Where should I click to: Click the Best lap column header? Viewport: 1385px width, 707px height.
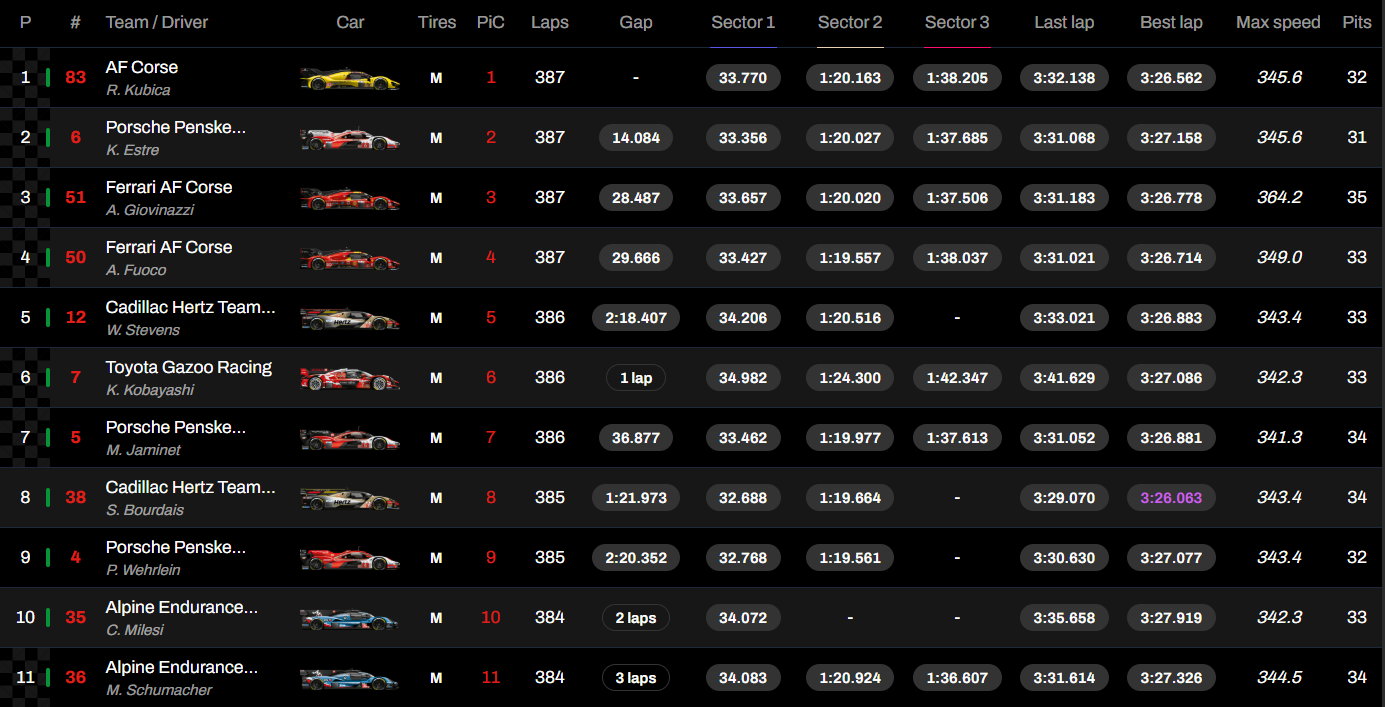(1171, 22)
